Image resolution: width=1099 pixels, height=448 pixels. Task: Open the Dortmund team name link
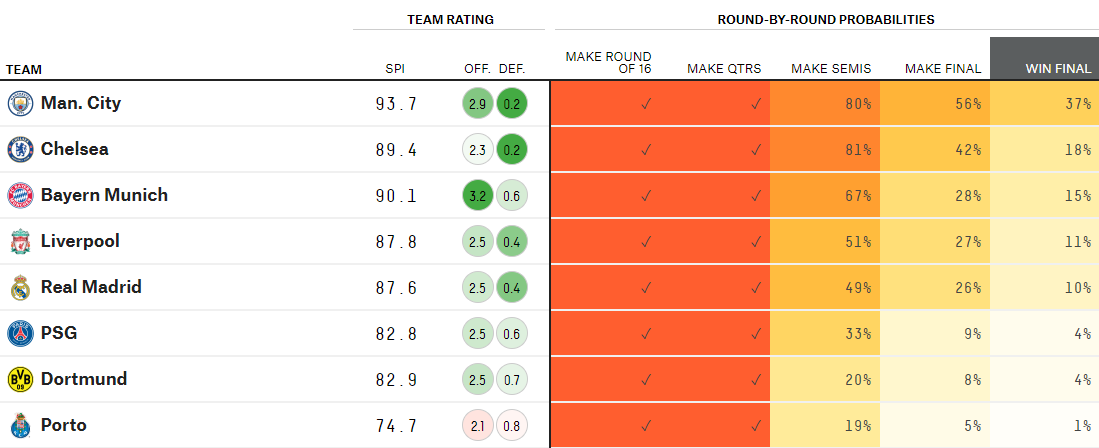coord(84,379)
